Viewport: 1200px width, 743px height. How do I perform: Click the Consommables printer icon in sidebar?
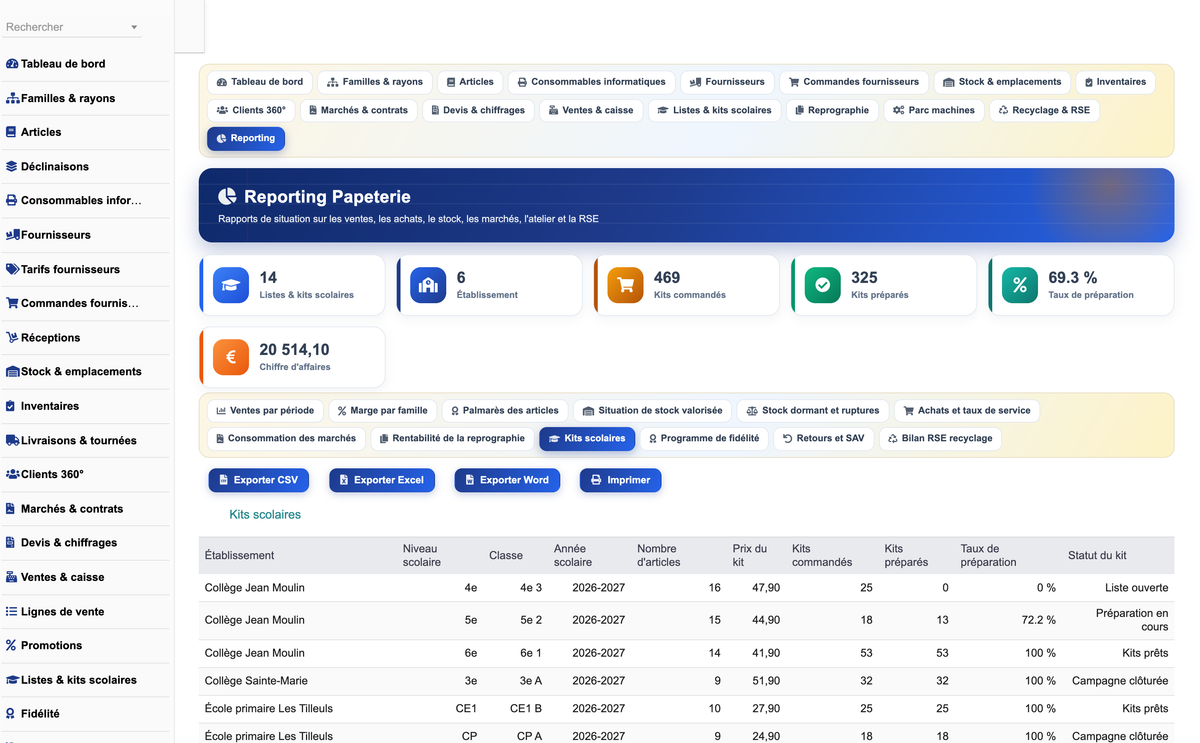coord(12,200)
